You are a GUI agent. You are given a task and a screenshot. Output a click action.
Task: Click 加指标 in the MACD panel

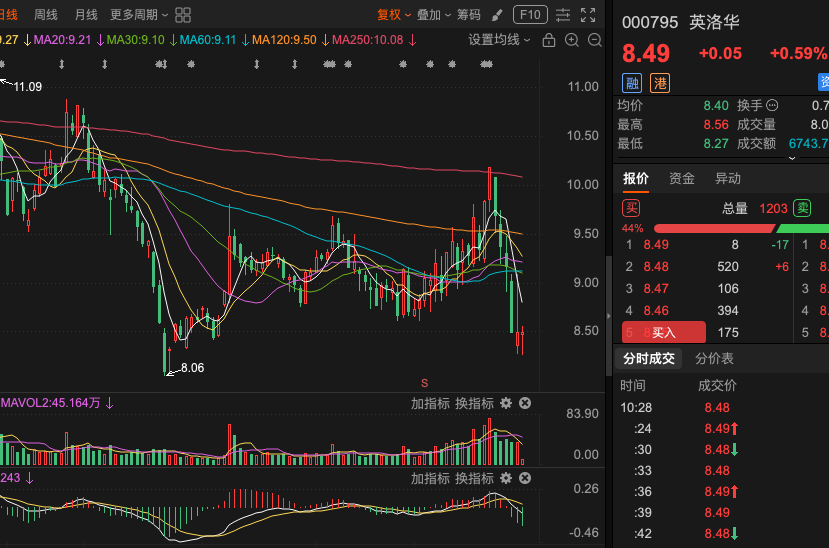(x=430, y=479)
